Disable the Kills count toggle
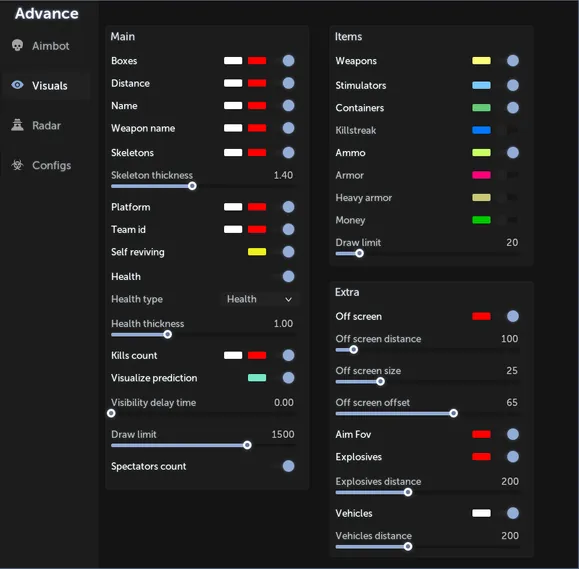Screen dimensions: 579x569 pos(285,355)
